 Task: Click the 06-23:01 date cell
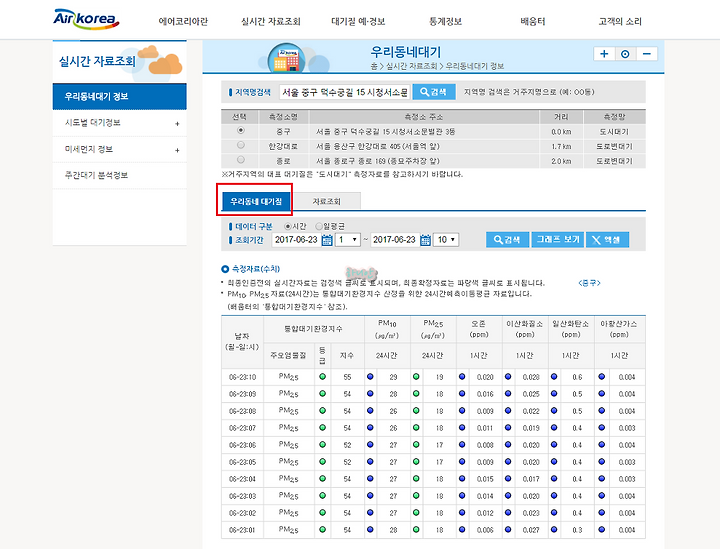[x=242, y=530]
